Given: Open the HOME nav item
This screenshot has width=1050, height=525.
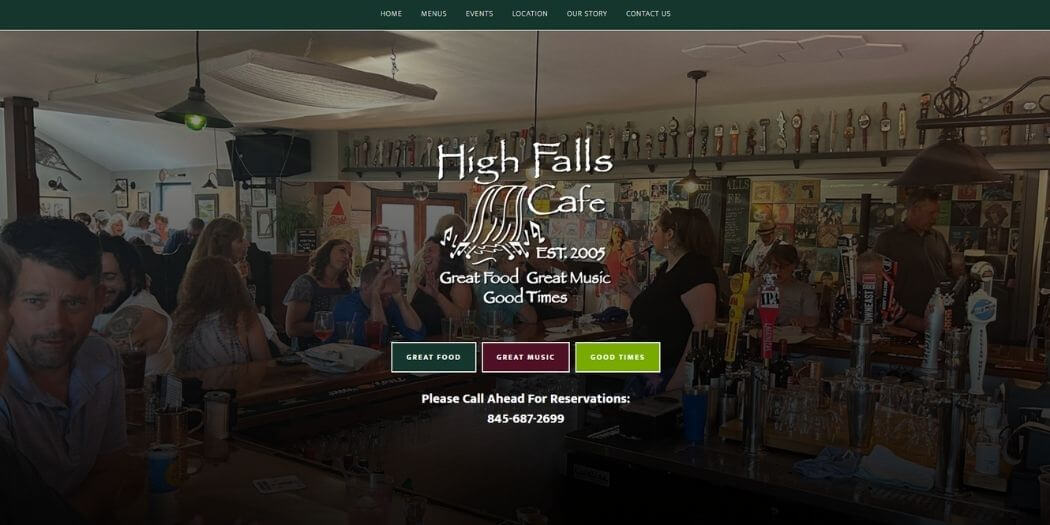Looking at the screenshot, I should click(391, 14).
